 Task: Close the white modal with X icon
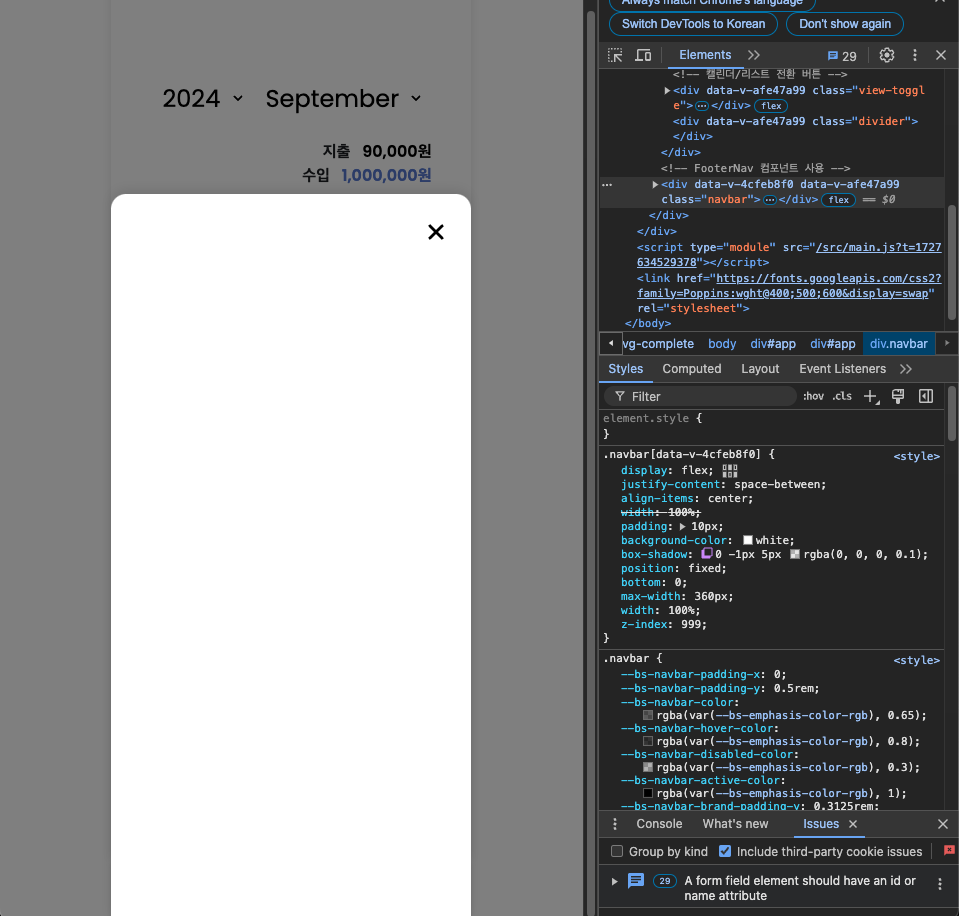[x=435, y=232]
